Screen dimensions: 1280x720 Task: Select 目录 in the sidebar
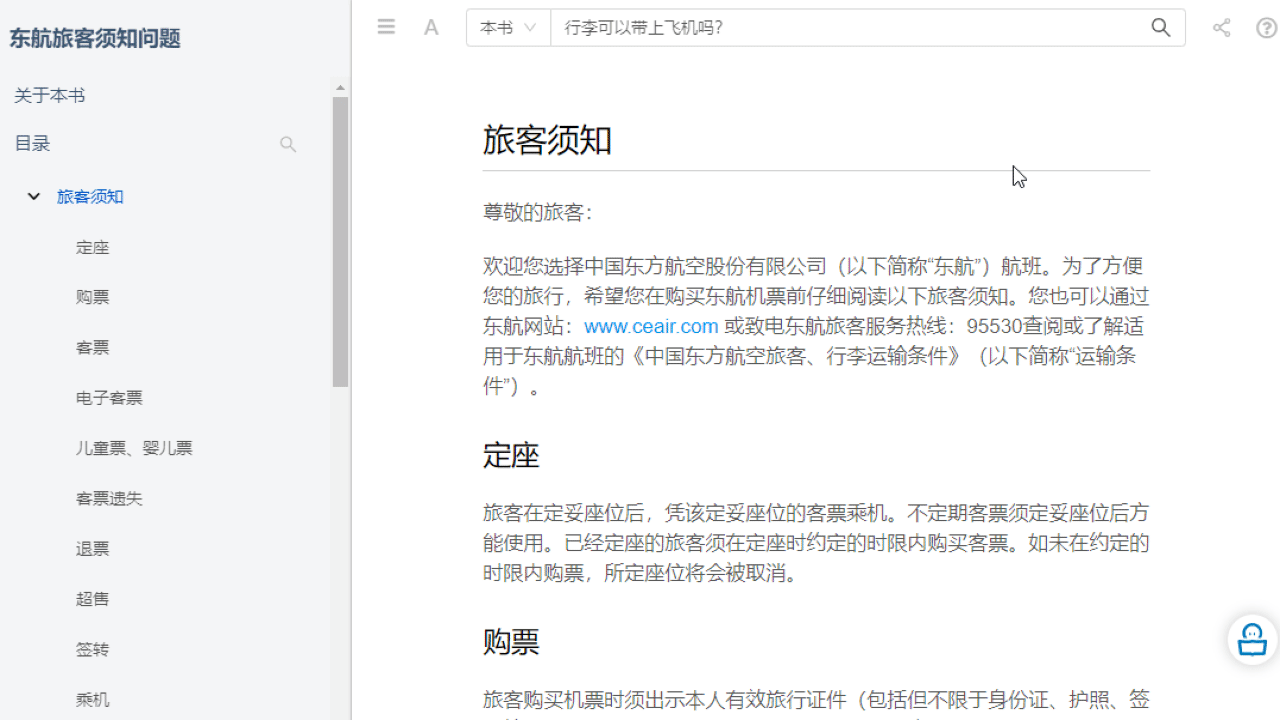click(32, 143)
